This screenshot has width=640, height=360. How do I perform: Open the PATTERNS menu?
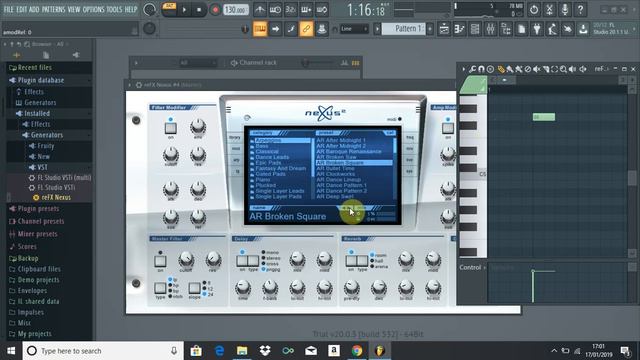pyautogui.click(x=53, y=9)
